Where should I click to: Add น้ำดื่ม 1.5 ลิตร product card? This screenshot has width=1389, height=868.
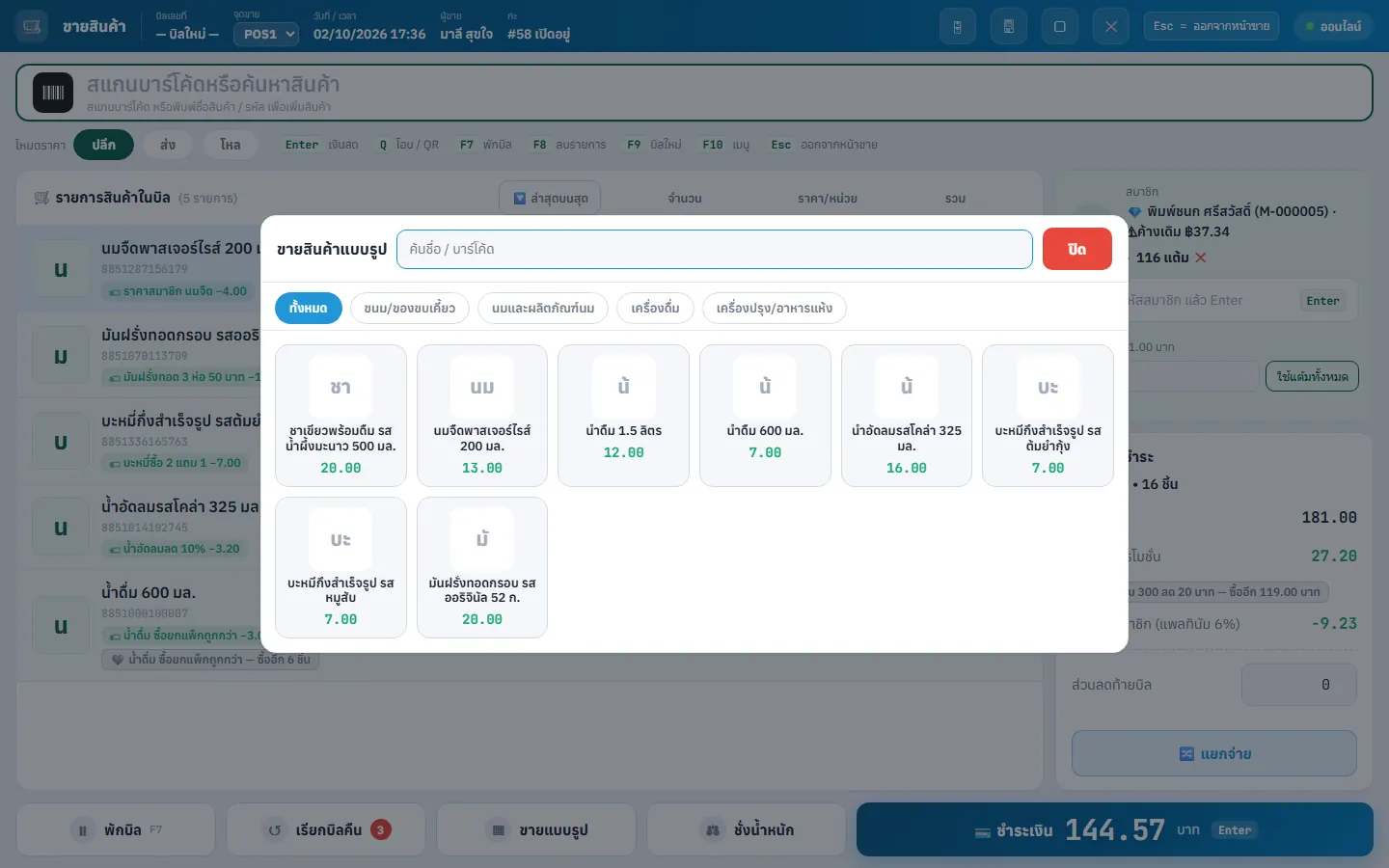pyautogui.click(x=624, y=416)
